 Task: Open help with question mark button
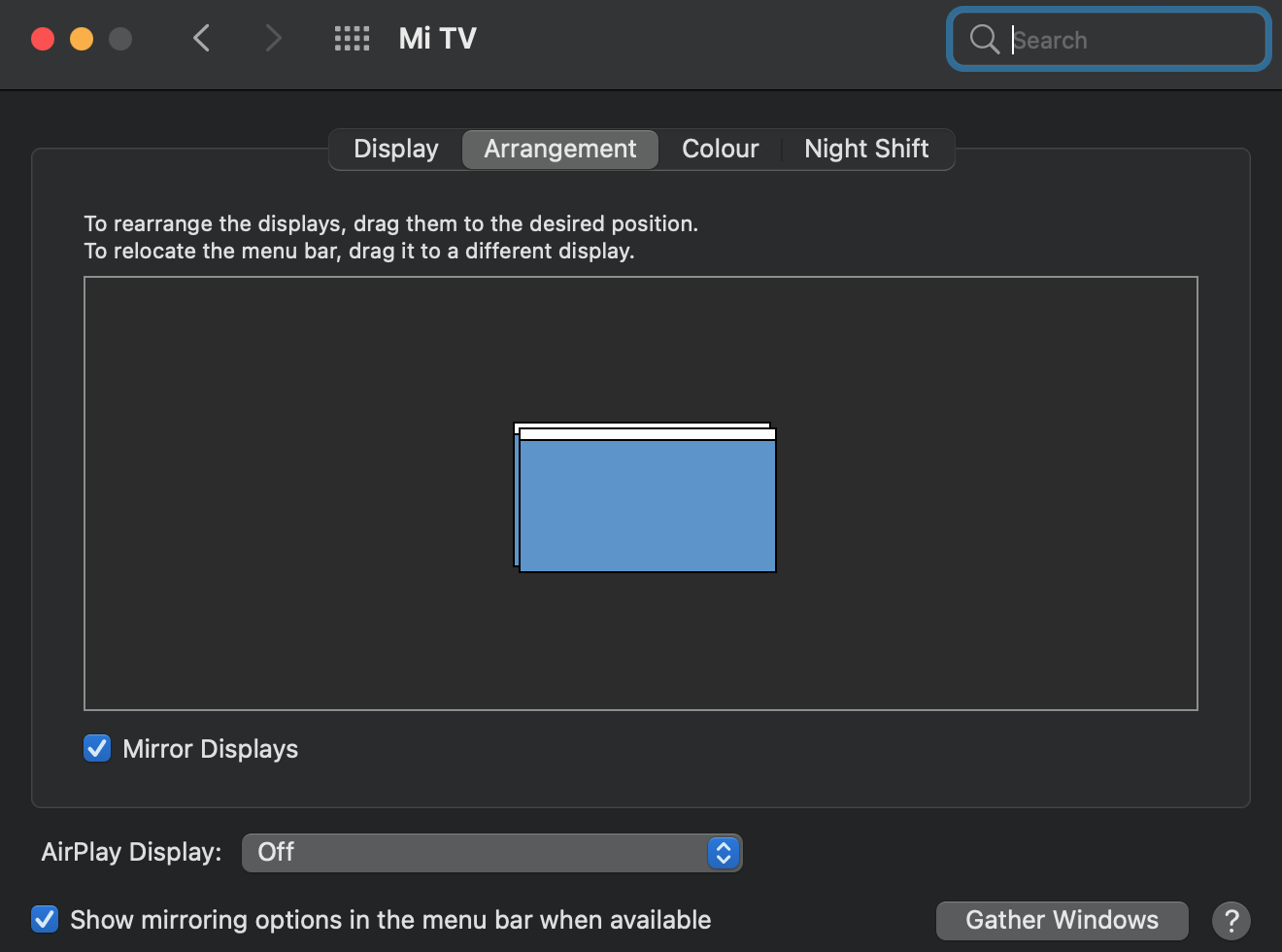click(x=1231, y=920)
